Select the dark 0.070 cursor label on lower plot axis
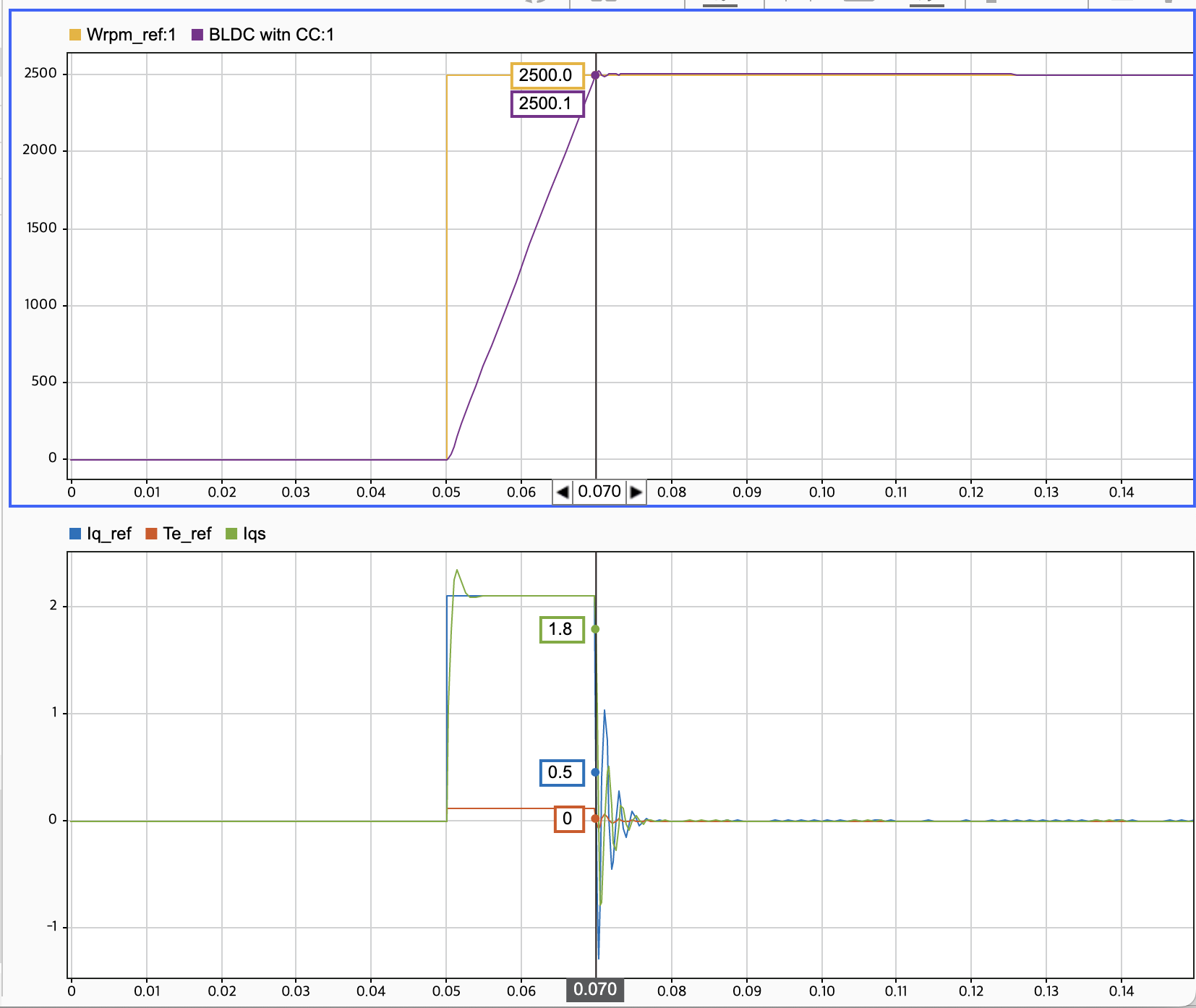 (595, 990)
